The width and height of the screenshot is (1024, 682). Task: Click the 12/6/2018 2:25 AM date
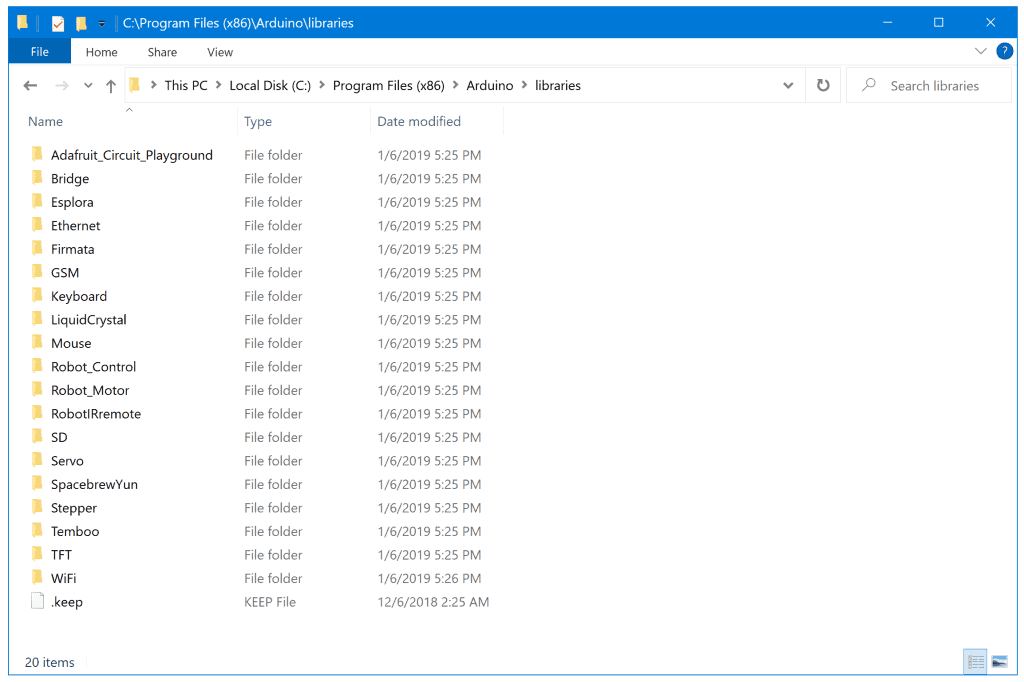pyautogui.click(x=433, y=602)
